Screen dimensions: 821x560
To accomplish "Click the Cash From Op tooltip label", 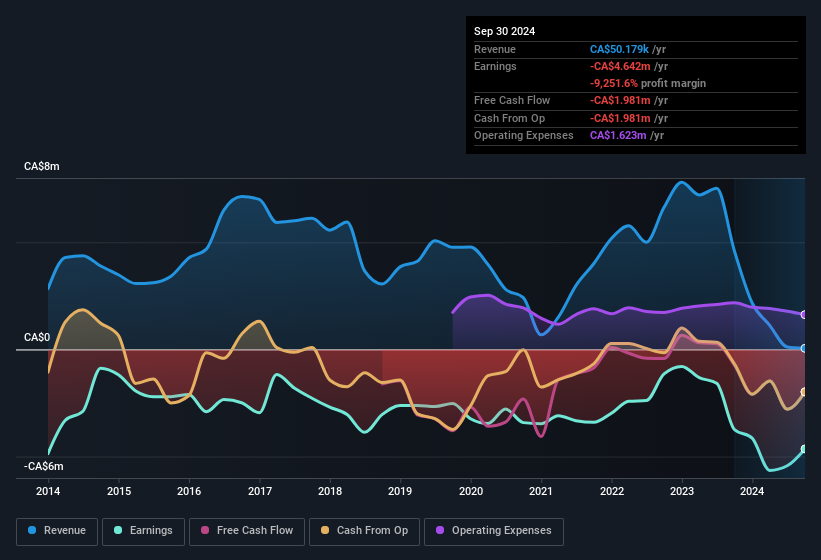I will [509, 118].
